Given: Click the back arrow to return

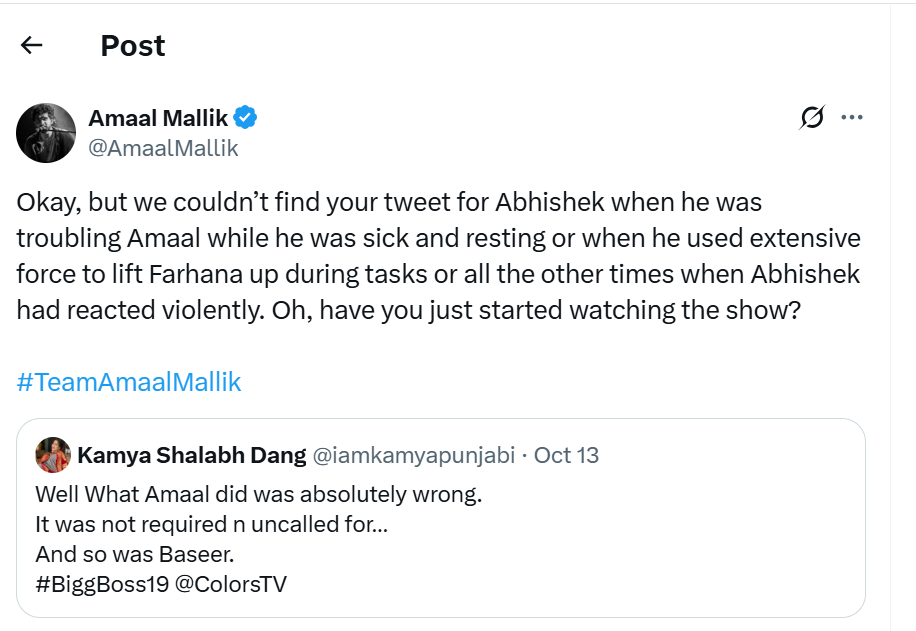Looking at the screenshot, I should click(x=32, y=44).
